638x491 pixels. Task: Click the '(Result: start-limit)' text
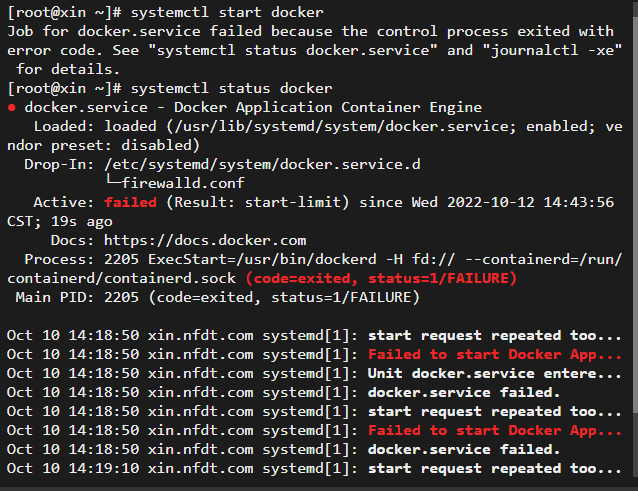click(x=258, y=202)
